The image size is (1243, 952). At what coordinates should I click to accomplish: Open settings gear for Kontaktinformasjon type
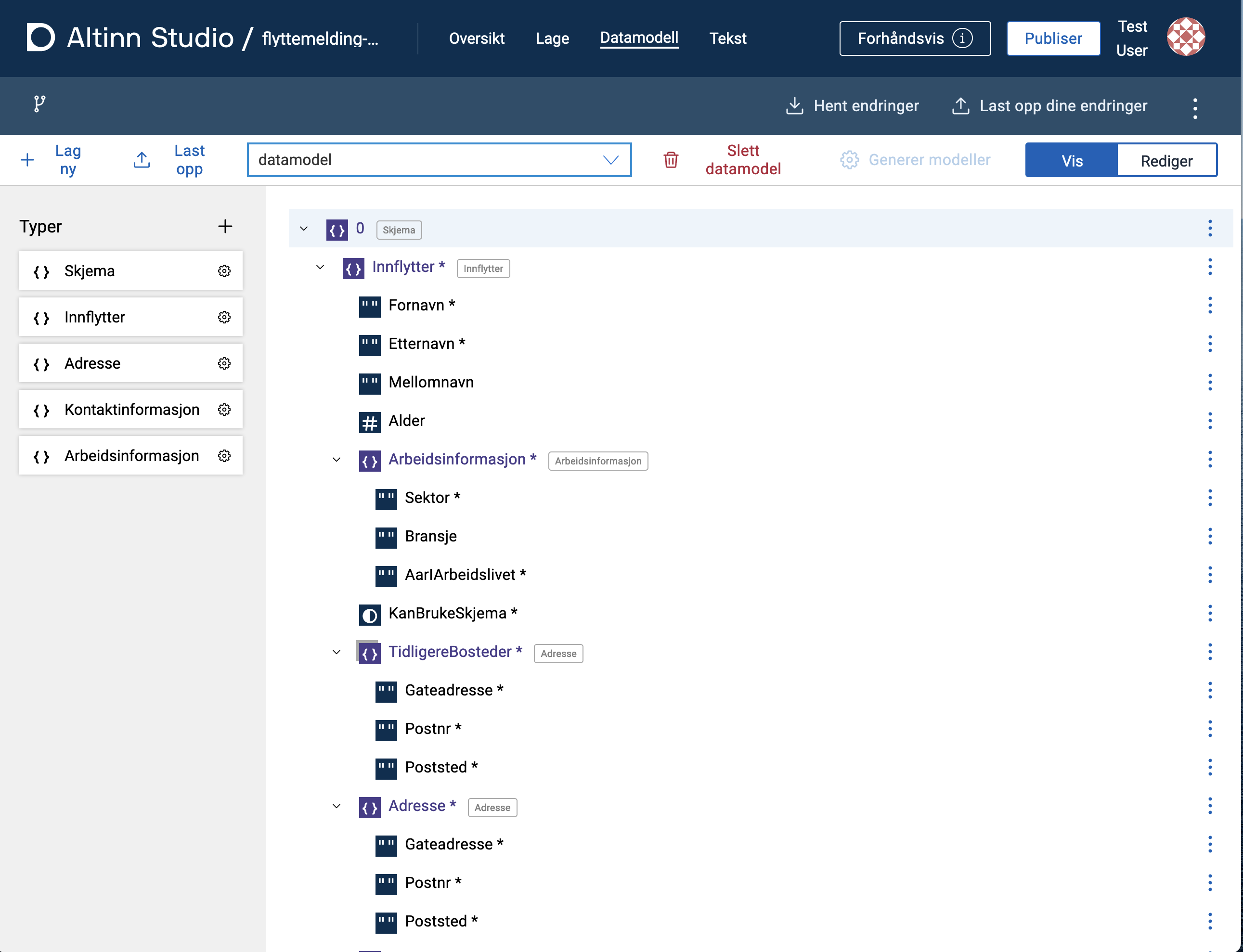click(x=224, y=410)
